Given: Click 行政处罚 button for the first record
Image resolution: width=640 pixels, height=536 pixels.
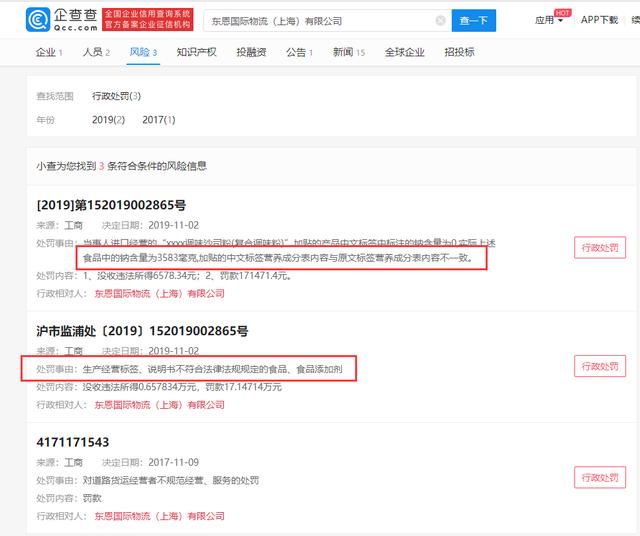Looking at the screenshot, I should click(x=600, y=247).
